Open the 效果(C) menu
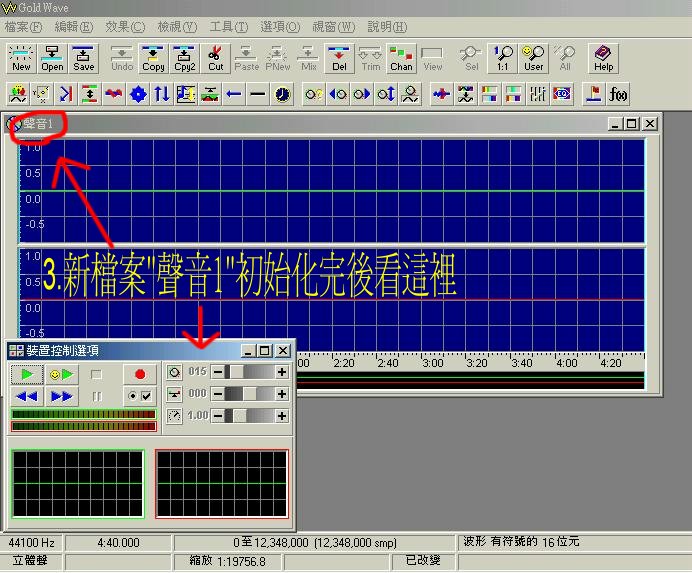Screen dimensions: 692x573 pos(125,26)
